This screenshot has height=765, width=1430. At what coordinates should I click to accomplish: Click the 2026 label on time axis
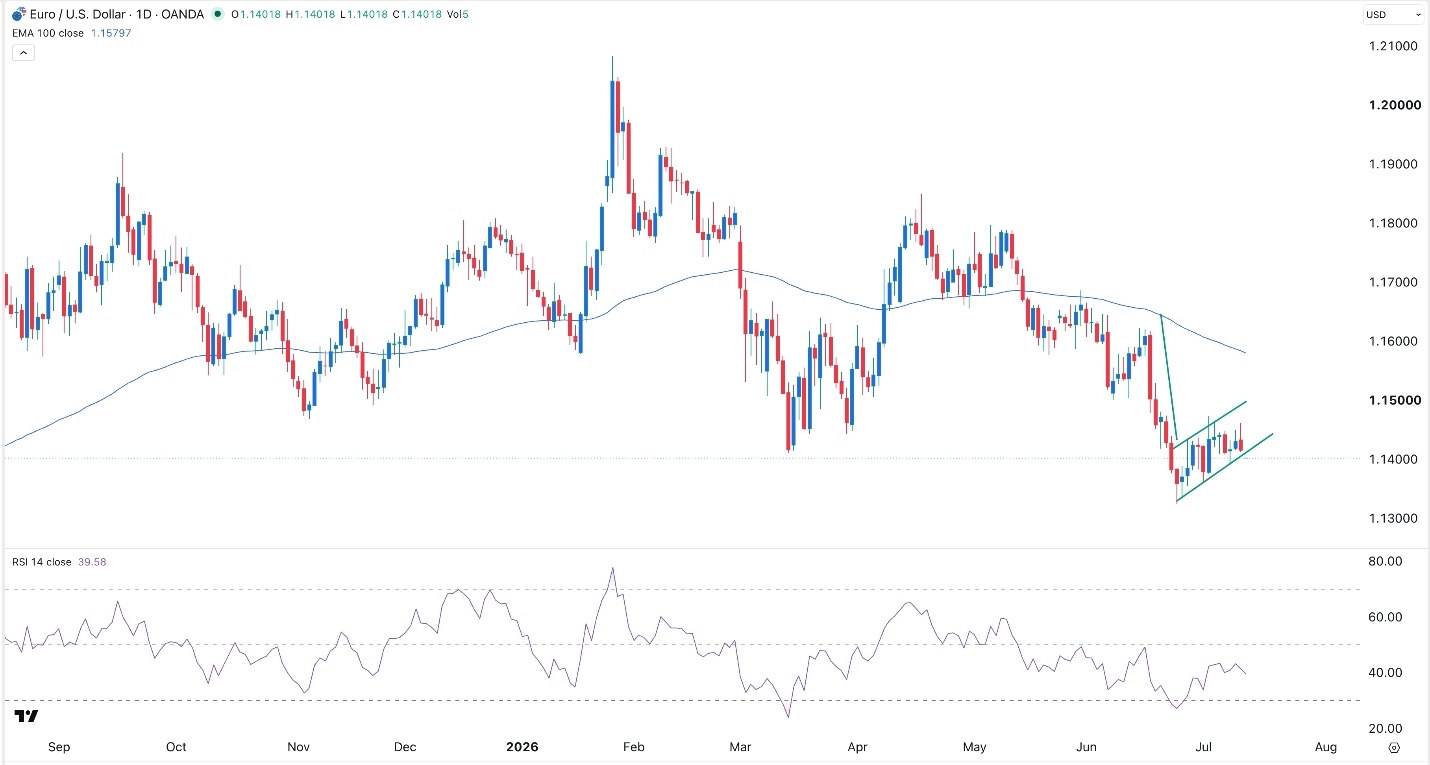522,747
